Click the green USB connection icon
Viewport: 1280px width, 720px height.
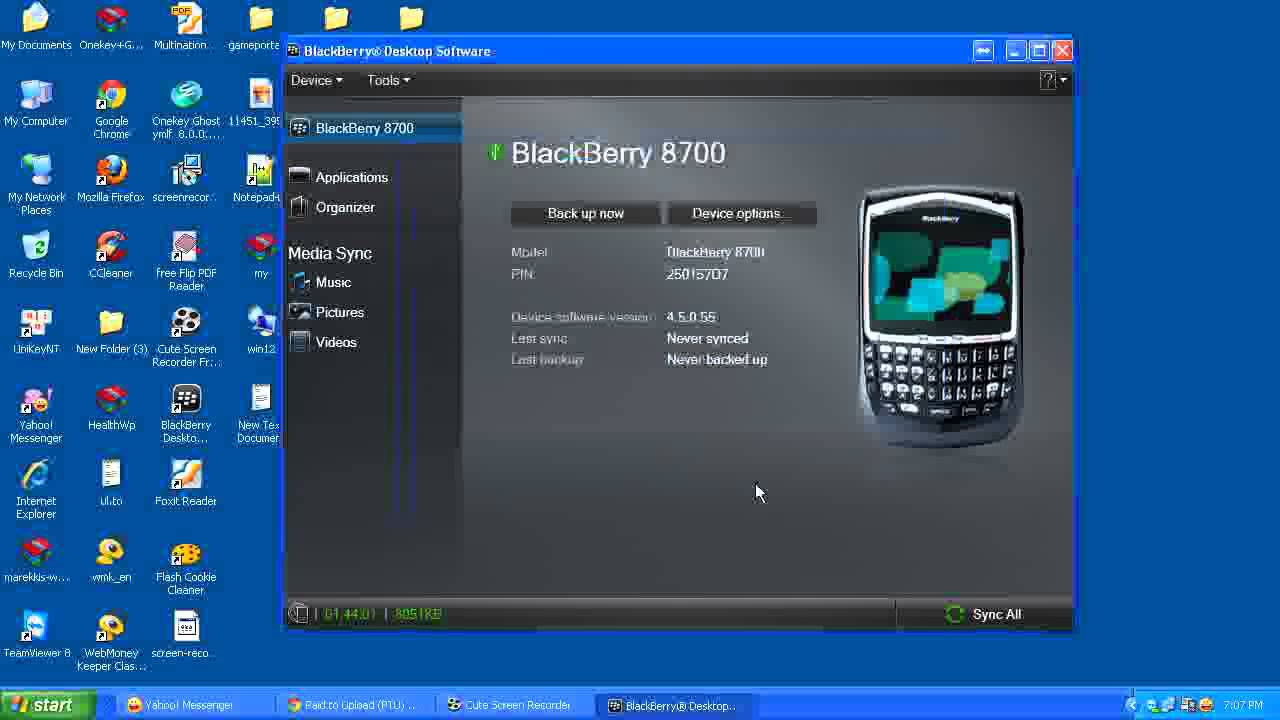click(x=494, y=152)
